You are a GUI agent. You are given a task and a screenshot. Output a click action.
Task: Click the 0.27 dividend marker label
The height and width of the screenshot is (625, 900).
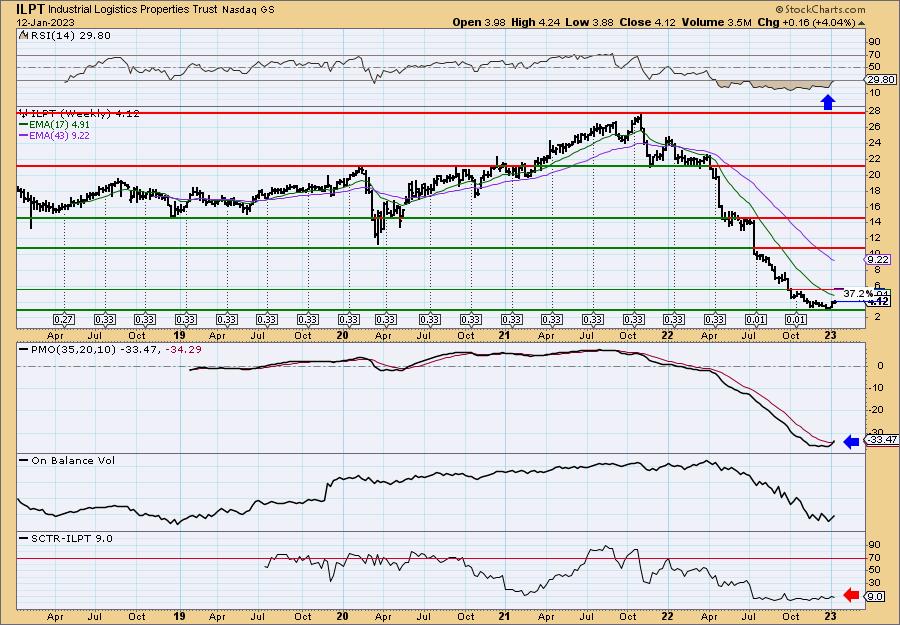point(64,319)
